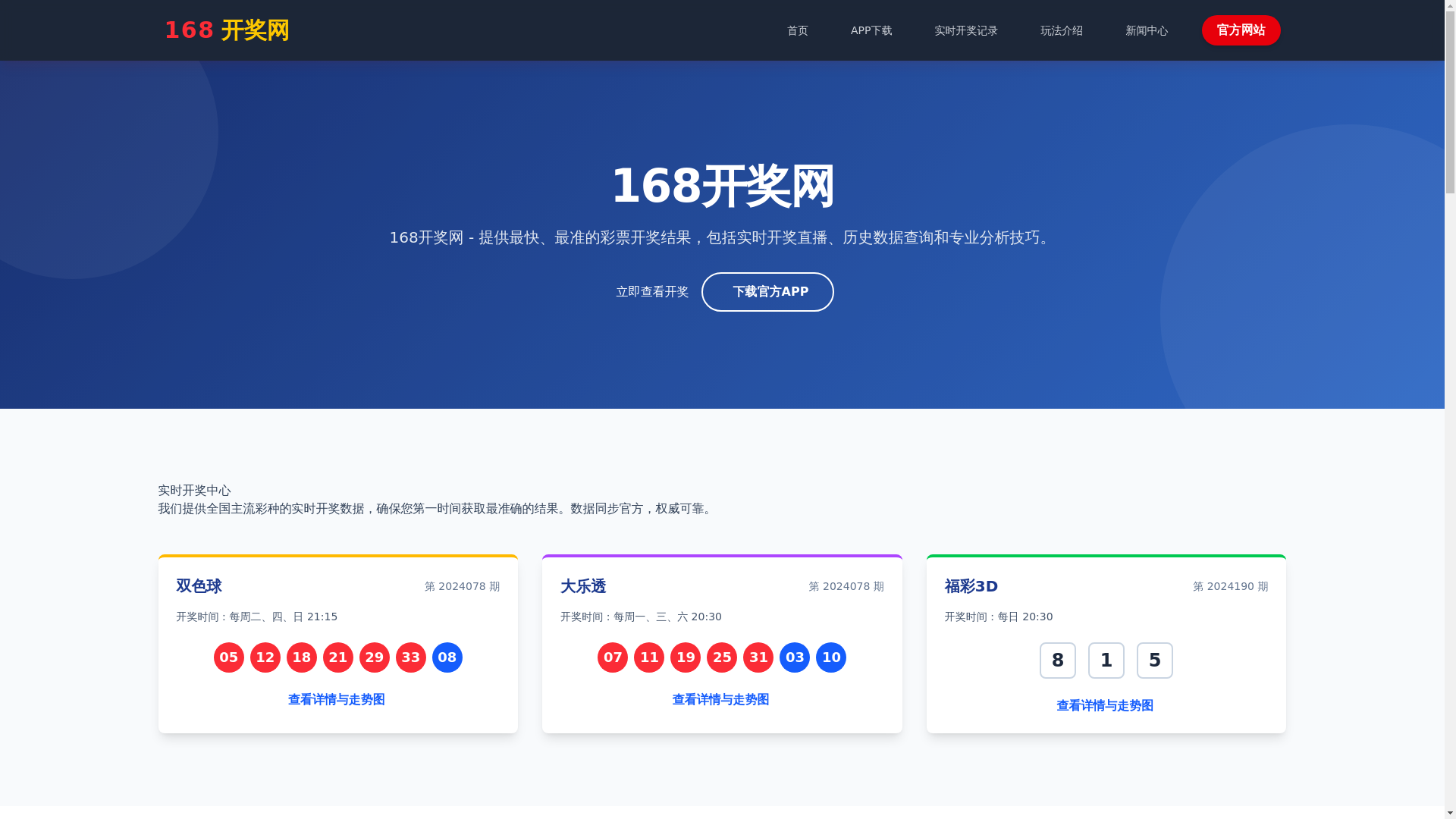Click 双色球 red ball 12
1456x819 pixels.
click(265, 657)
